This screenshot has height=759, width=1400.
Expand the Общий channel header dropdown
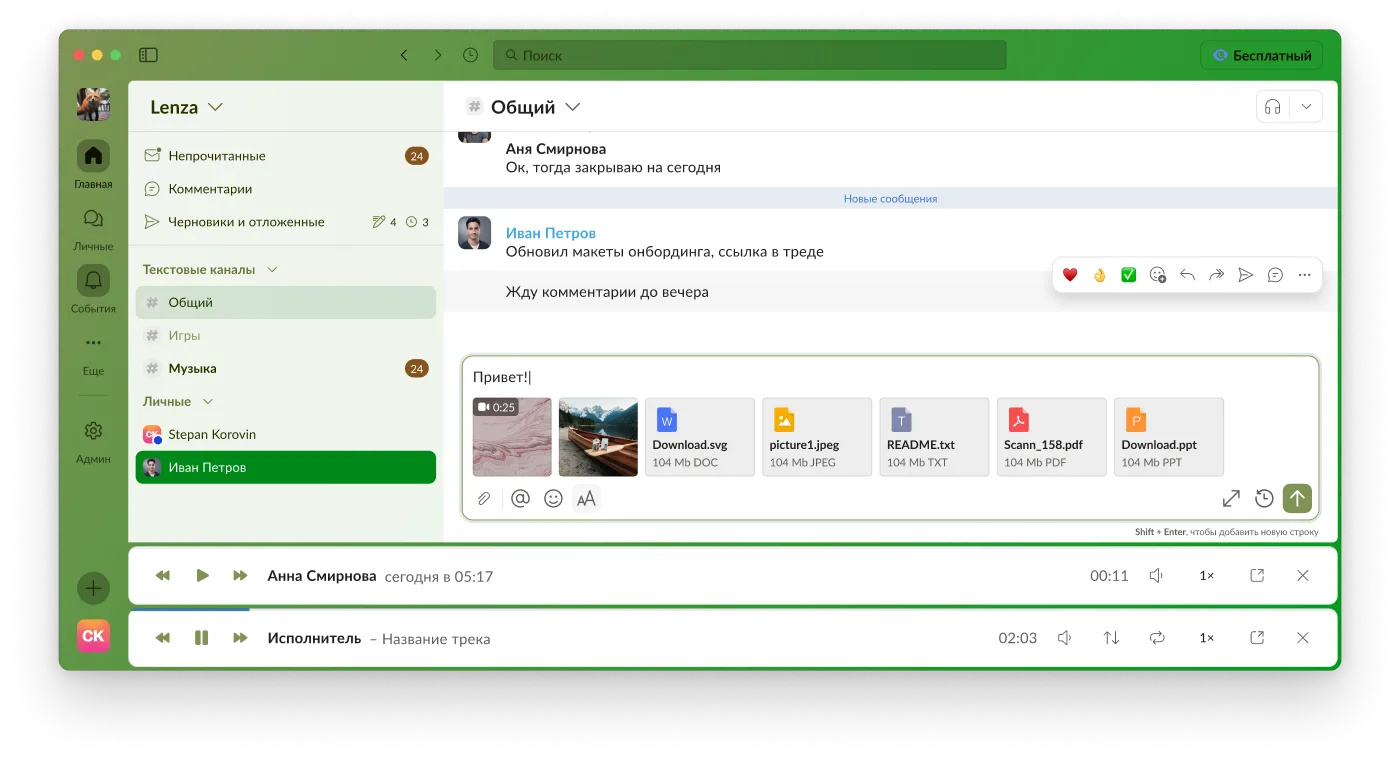coord(573,107)
